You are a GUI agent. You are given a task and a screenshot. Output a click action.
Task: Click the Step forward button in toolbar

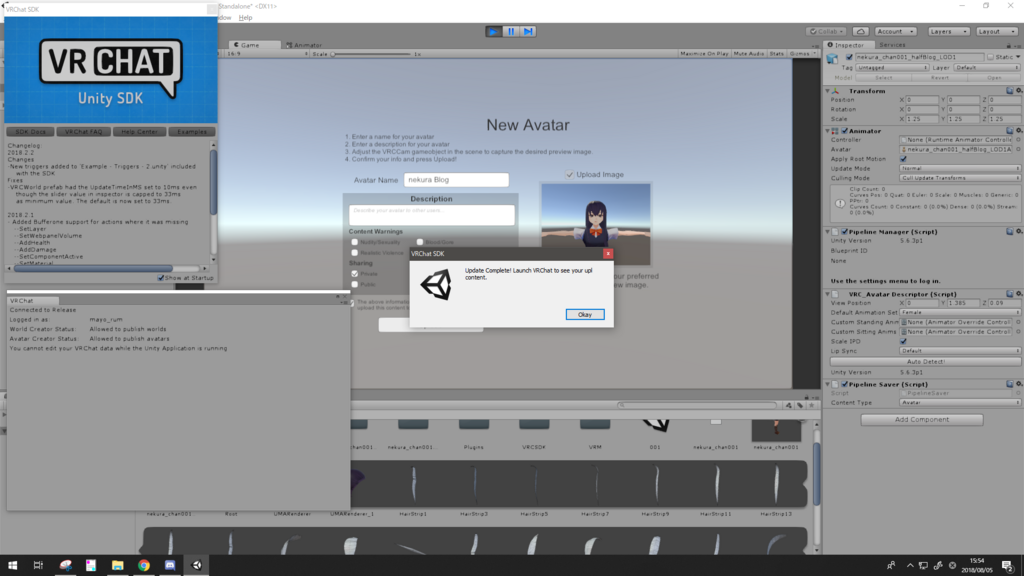pos(528,31)
